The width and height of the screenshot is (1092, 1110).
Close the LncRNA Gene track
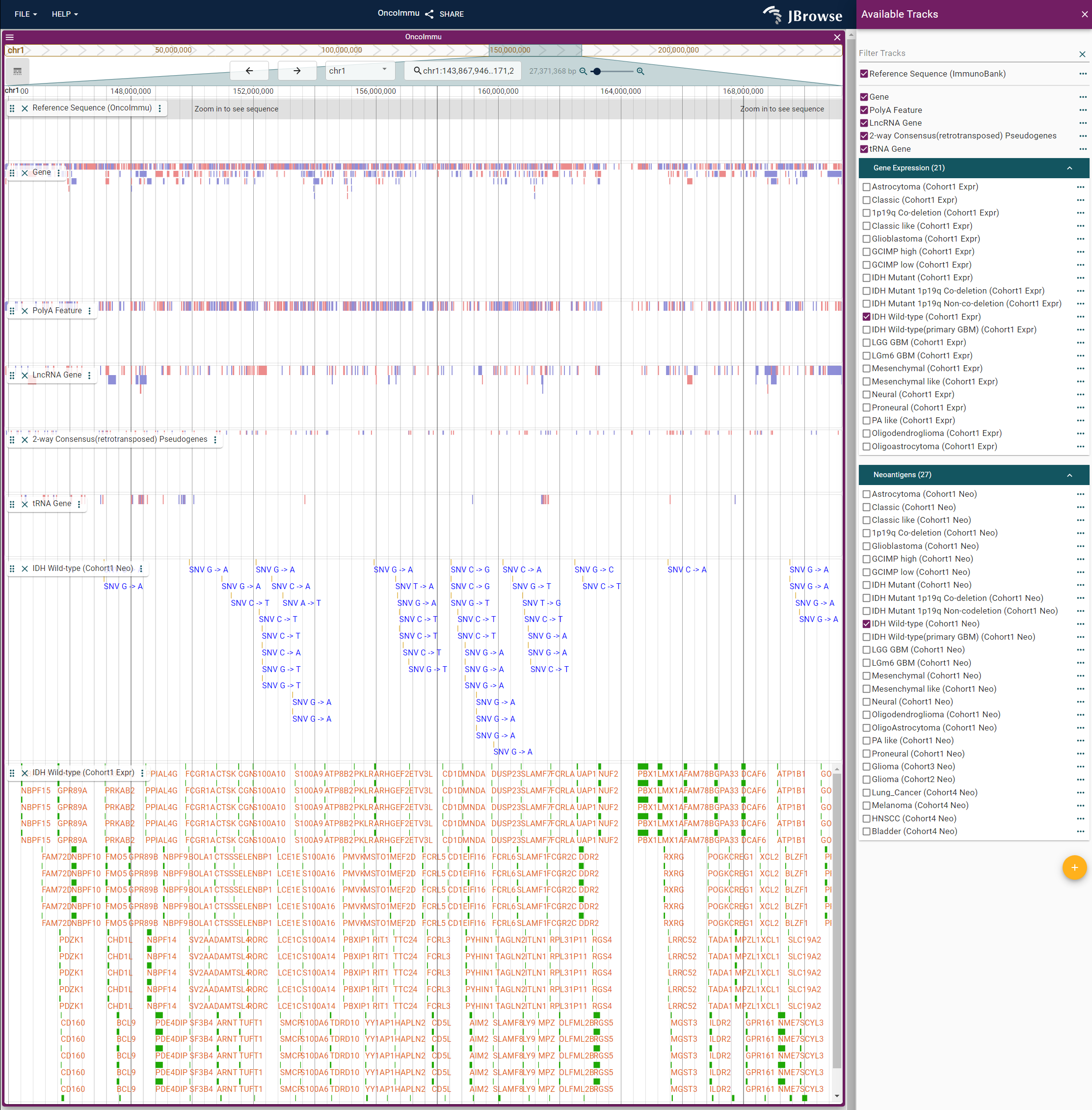(x=25, y=375)
